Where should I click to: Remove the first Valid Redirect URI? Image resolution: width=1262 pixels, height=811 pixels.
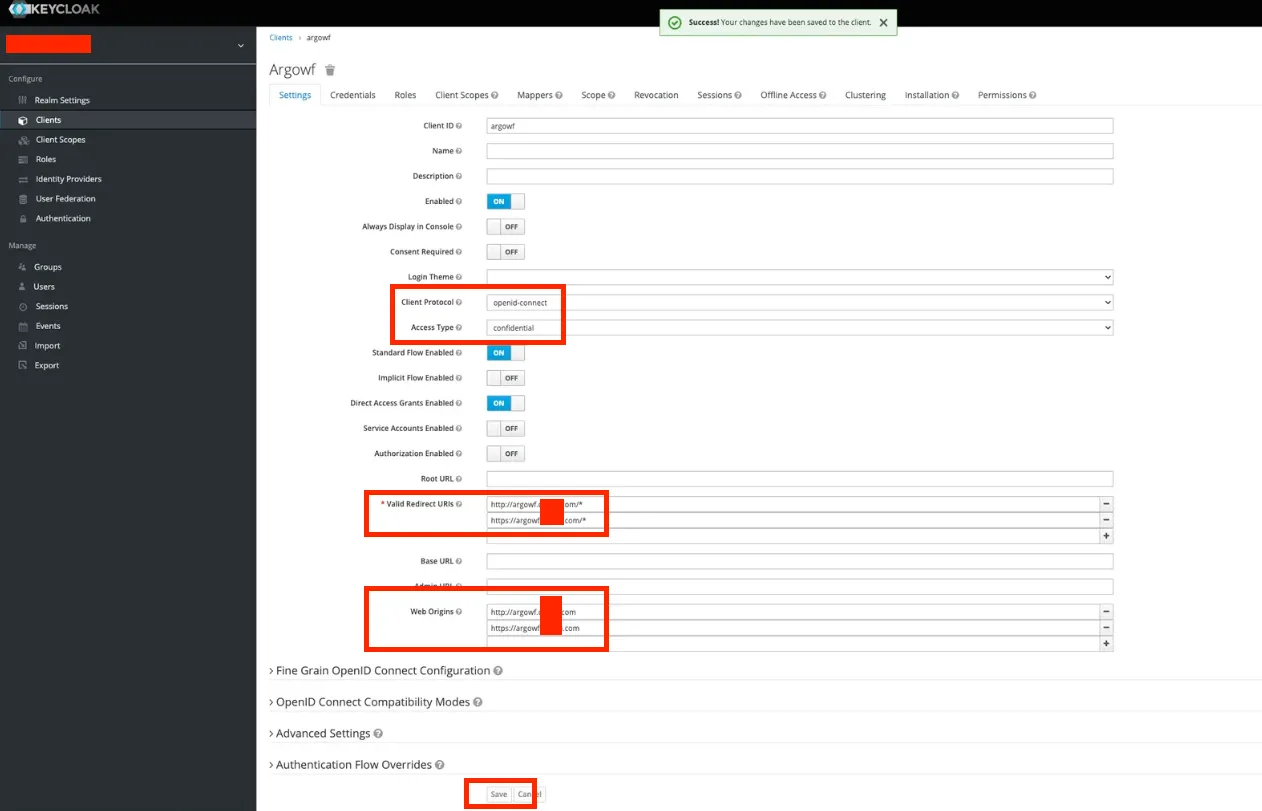tap(1106, 504)
